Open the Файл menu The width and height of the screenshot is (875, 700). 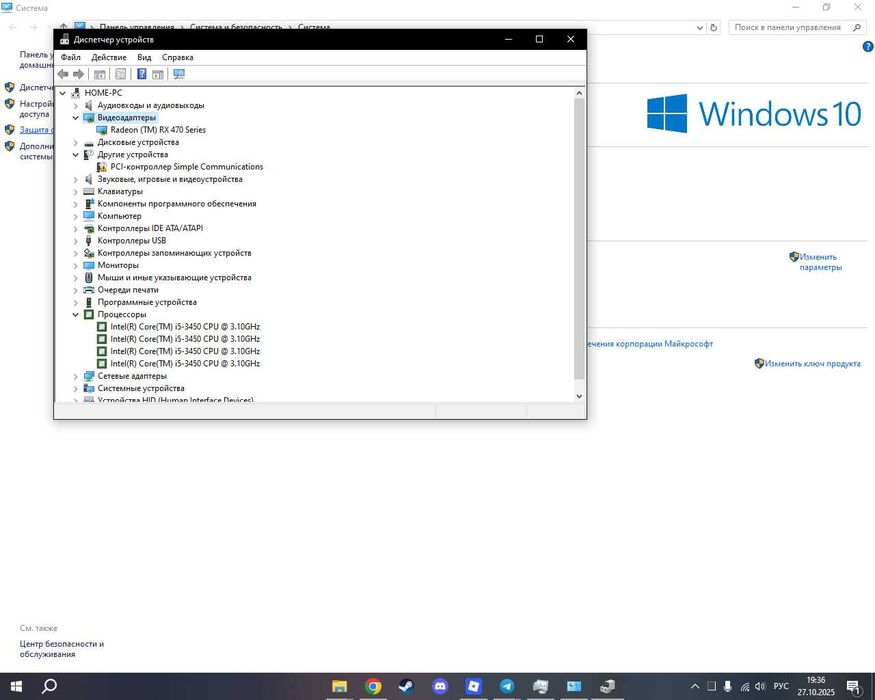click(71, 57)
